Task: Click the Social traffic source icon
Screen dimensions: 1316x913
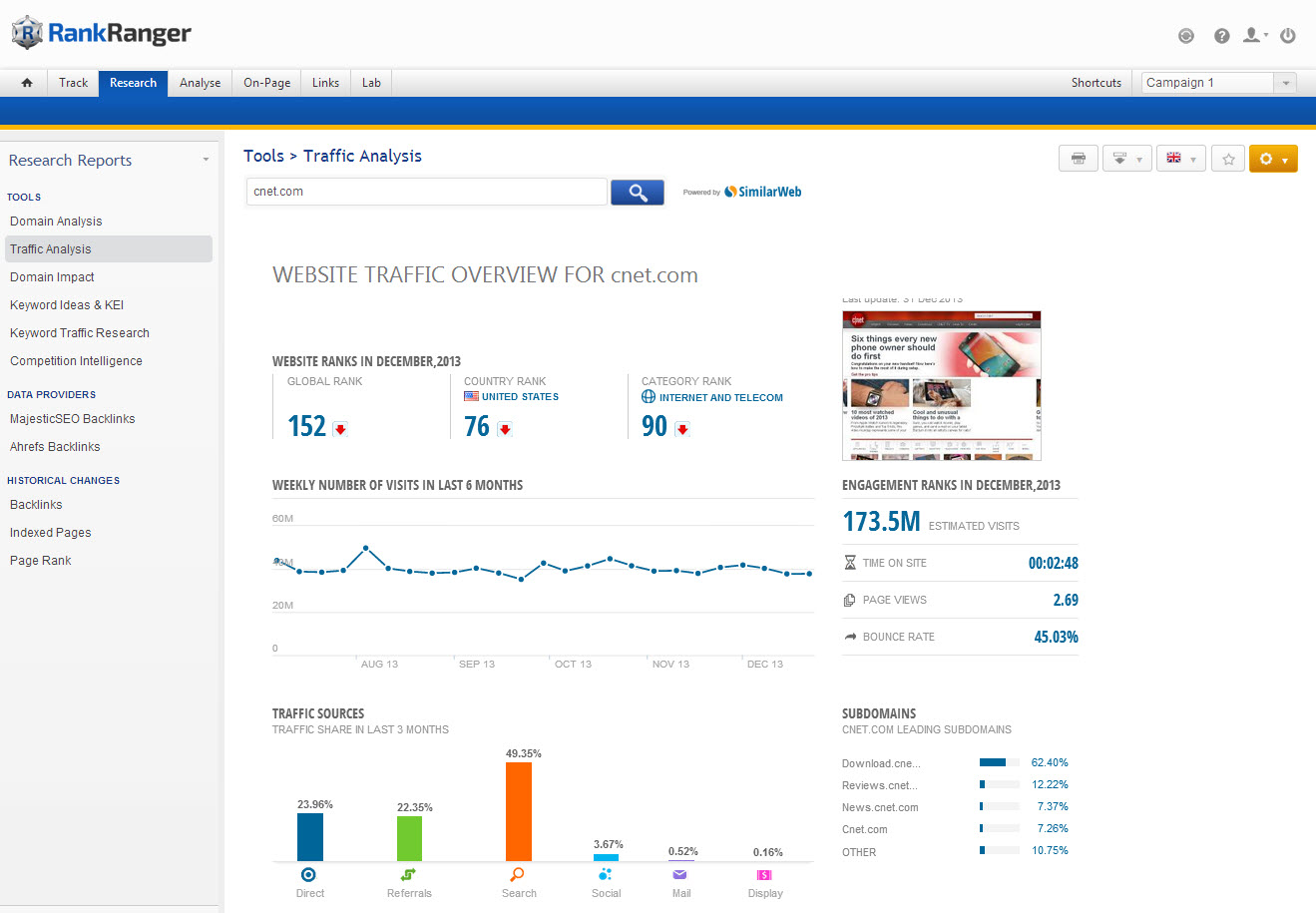Action: tap(606, 875)
